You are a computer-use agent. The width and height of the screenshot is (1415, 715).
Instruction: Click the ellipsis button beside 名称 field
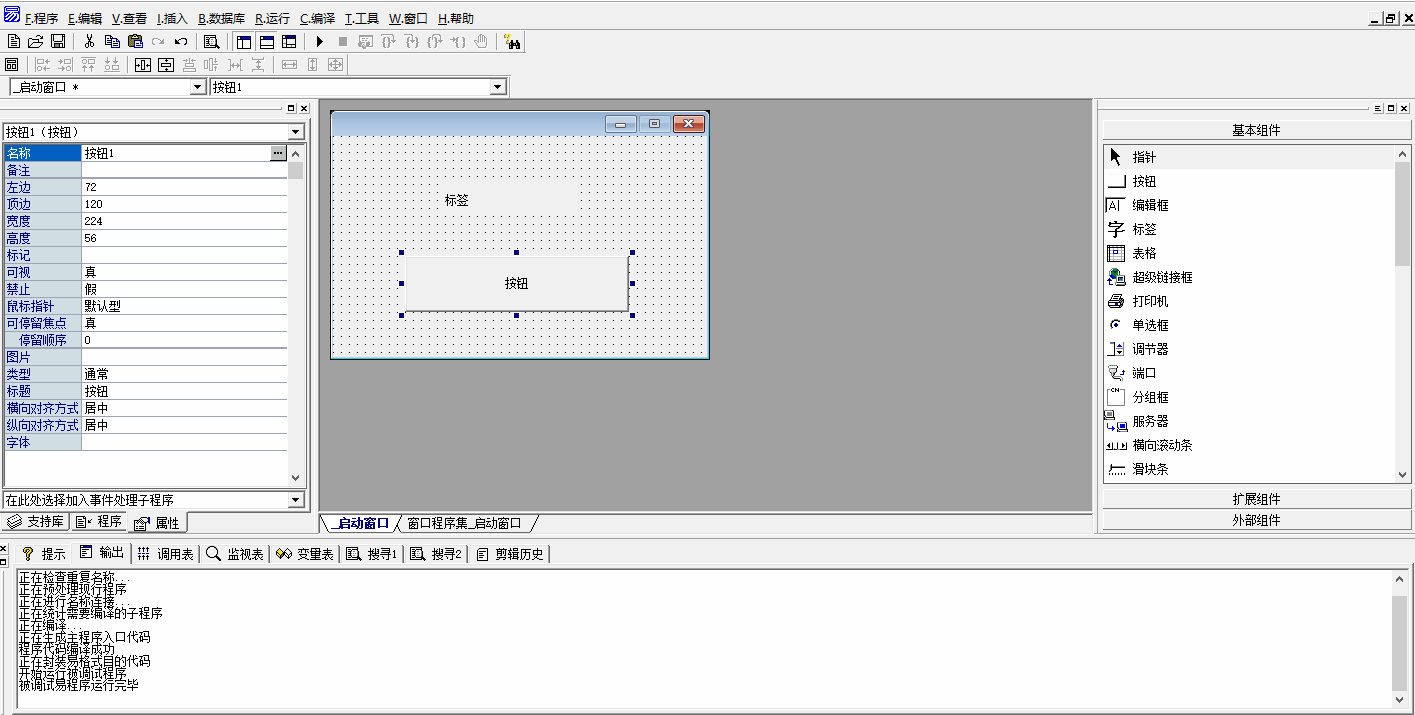(278, 153)
